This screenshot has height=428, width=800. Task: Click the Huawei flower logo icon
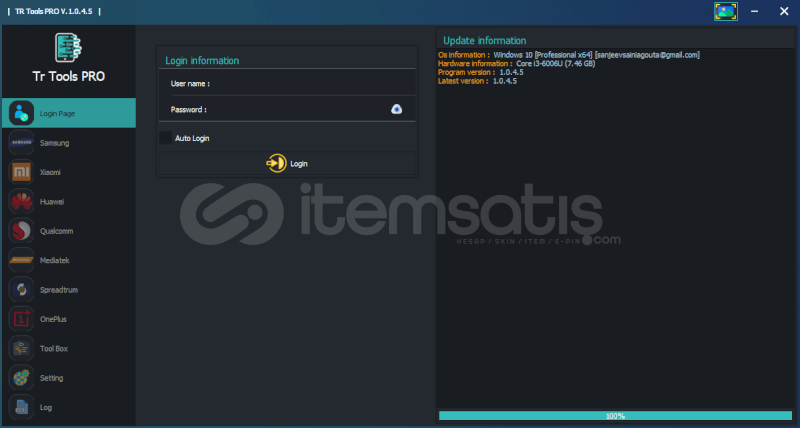[21, 202]
